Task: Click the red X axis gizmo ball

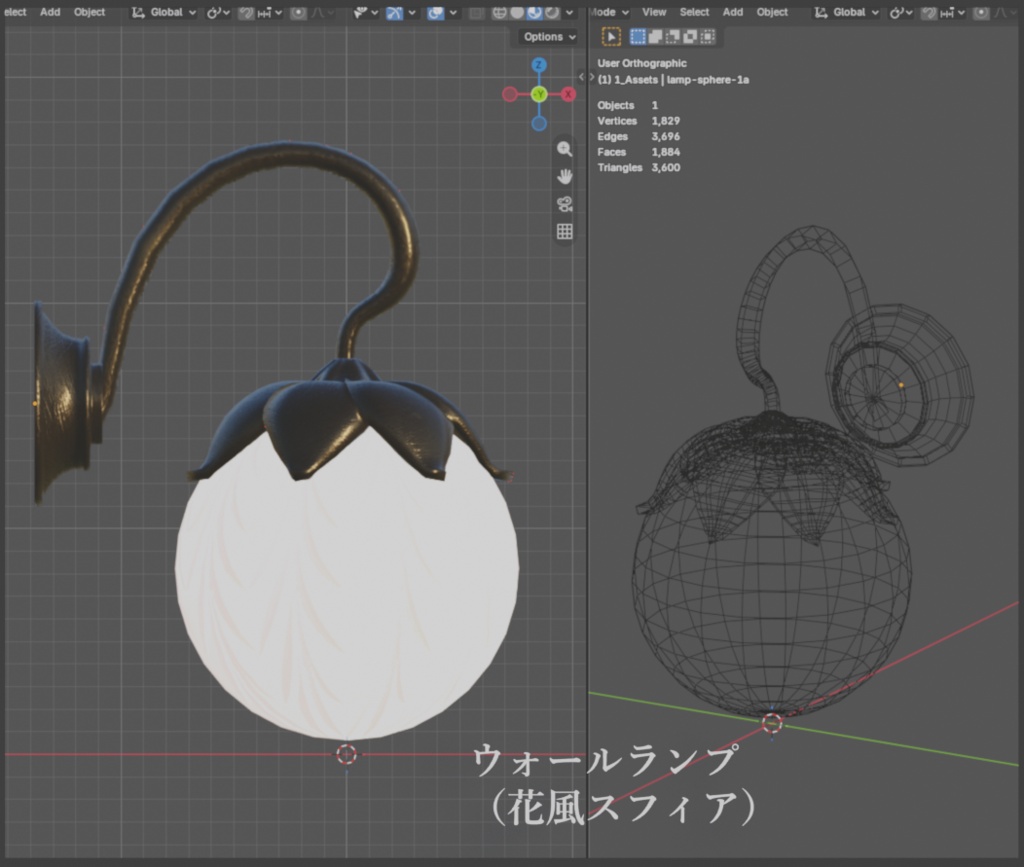Action: [x=568, y=95]
